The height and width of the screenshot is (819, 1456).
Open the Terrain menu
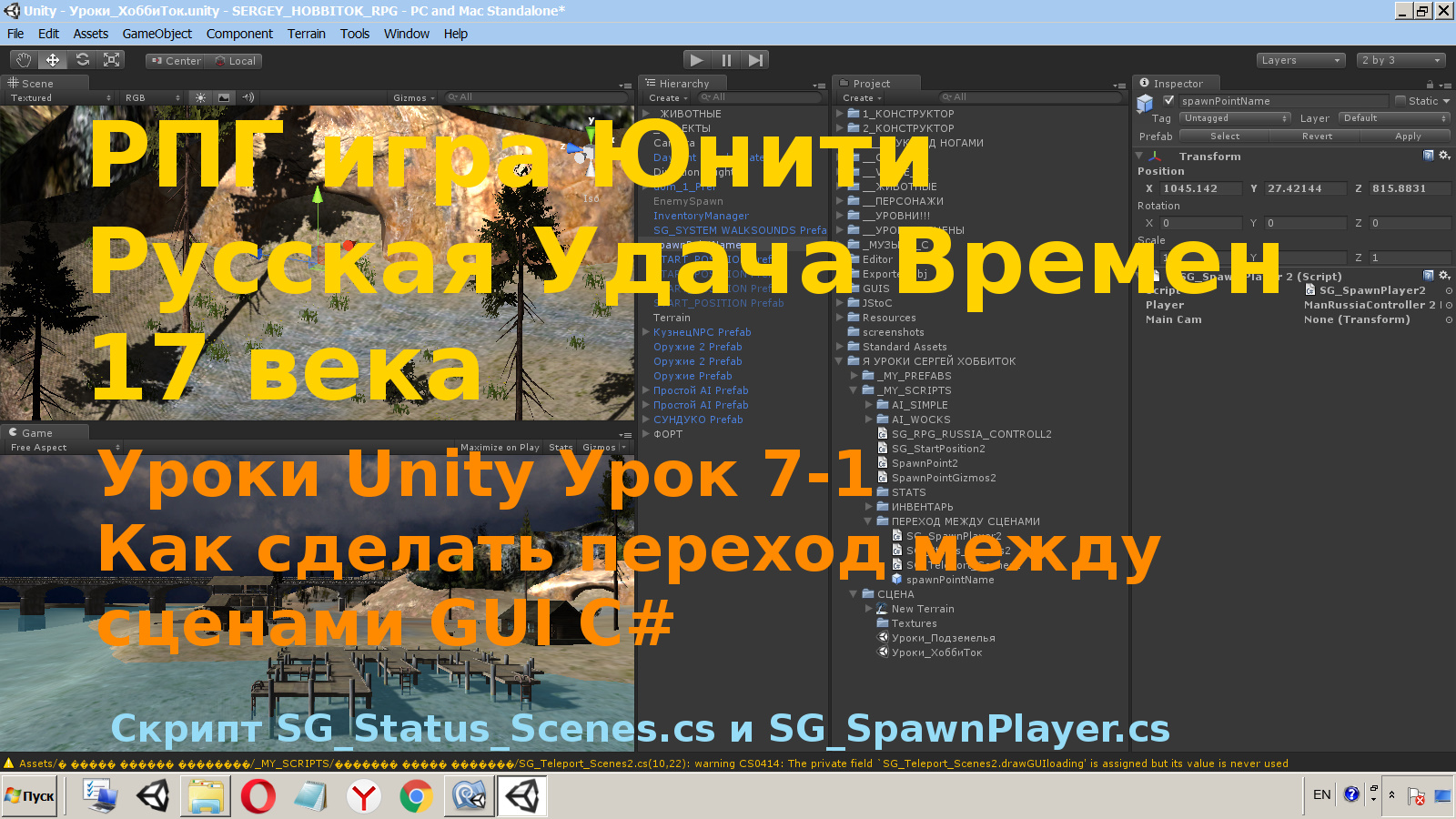click(x=306, y=34)
